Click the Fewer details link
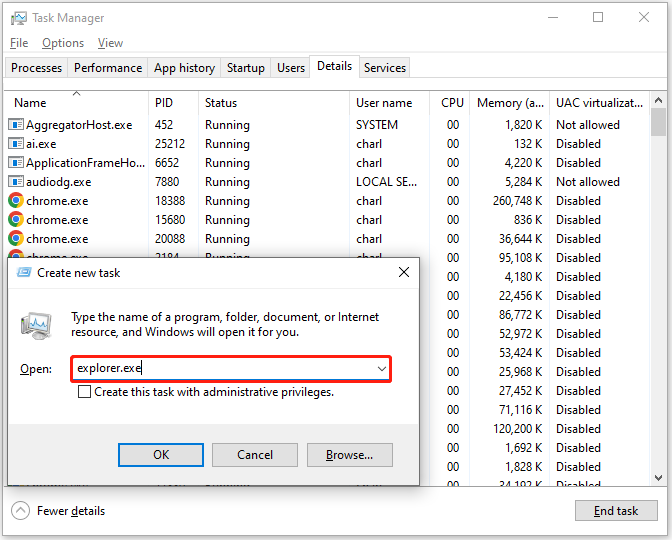 pyautogui.click(x=71, y=511)
